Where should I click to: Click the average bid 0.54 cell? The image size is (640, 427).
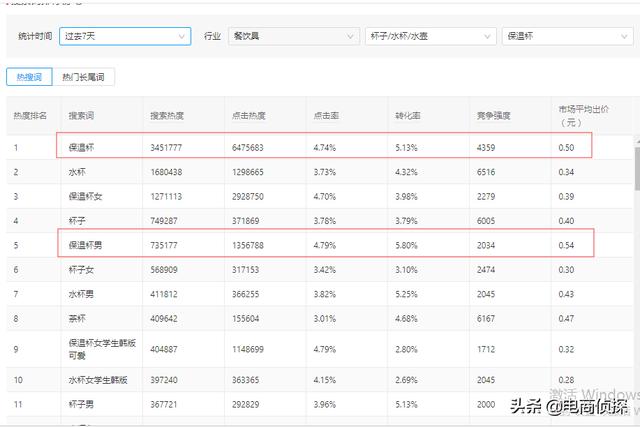(566, 245)
